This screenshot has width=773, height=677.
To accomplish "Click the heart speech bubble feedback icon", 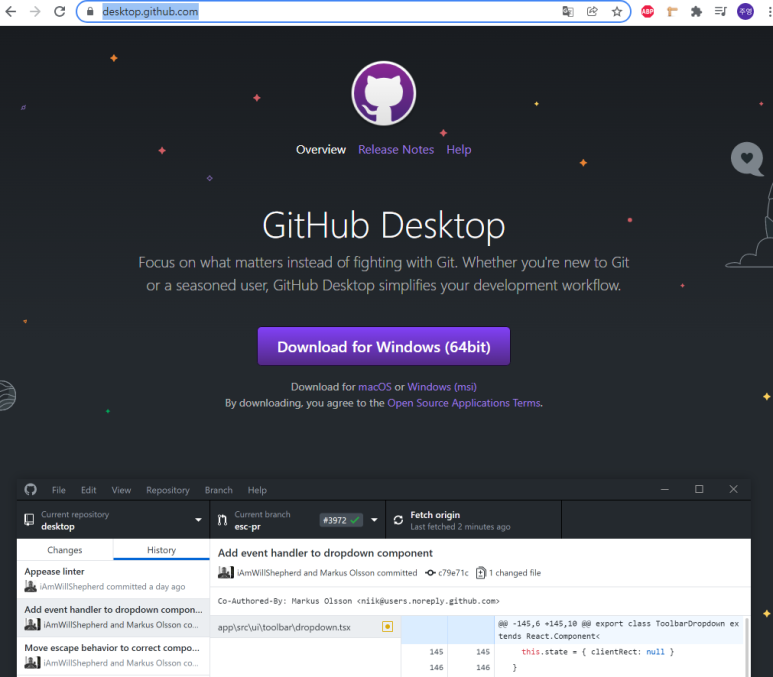I will click(747, 159).
